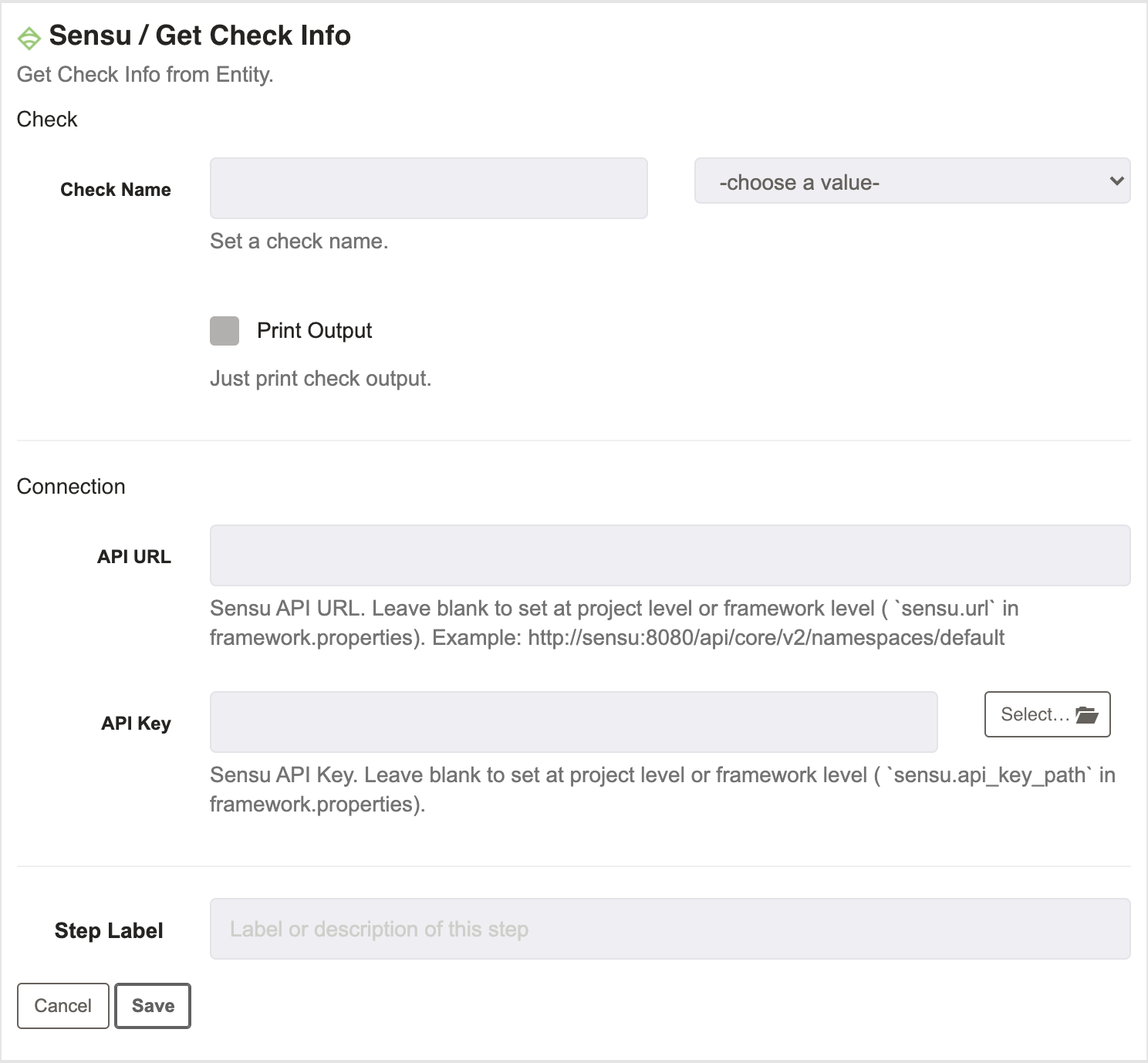Image resolution: width=1148 pixels, height=1063 pixels.
Task: Click the 'API Key' label
Action: point(137,724)
